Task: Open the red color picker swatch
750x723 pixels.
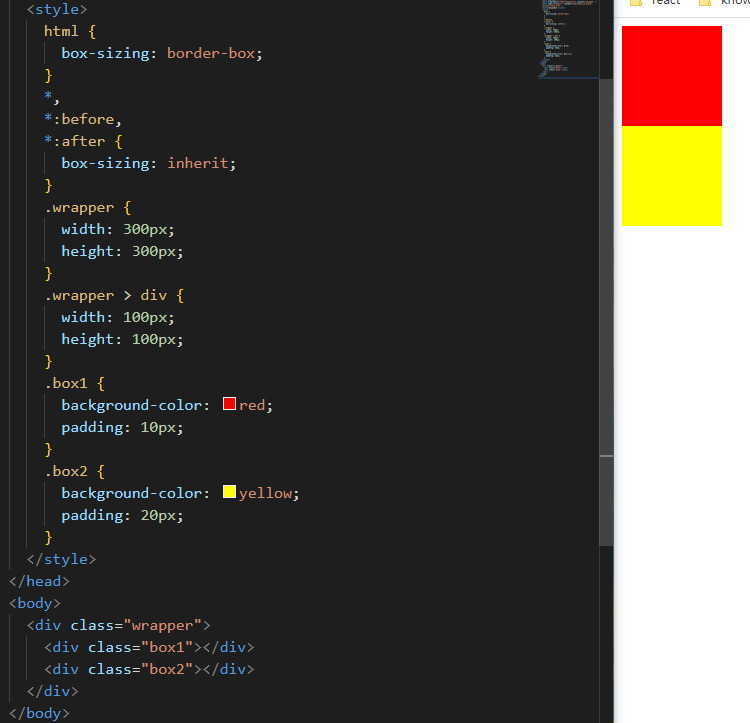Action: [229, 404]
